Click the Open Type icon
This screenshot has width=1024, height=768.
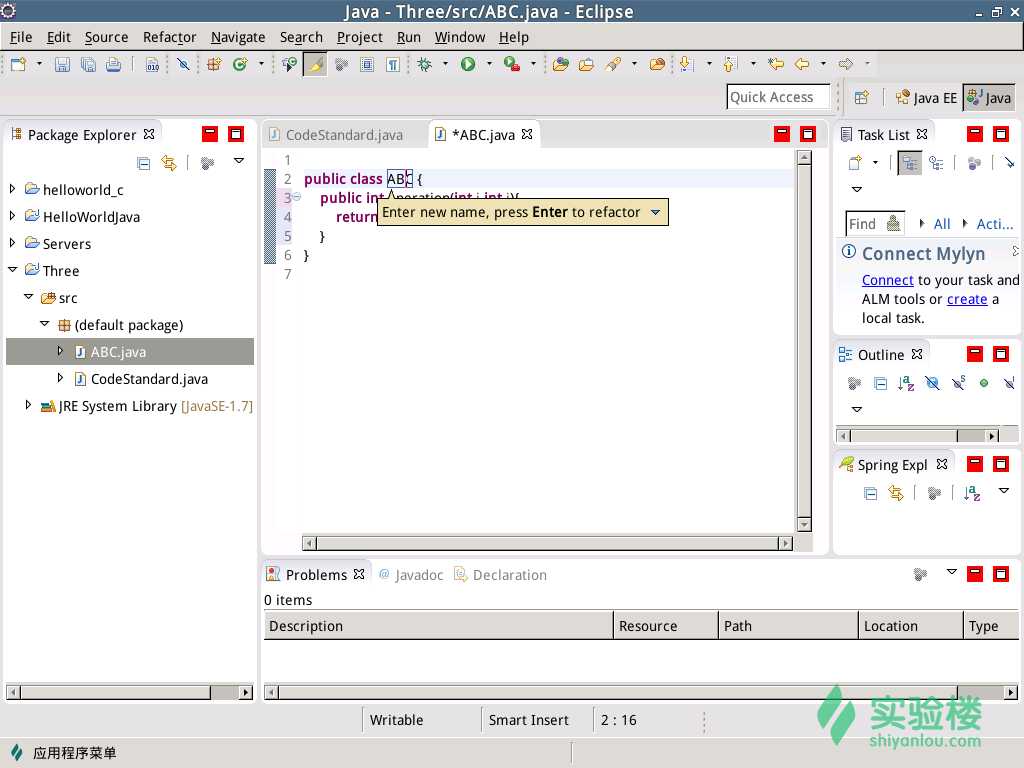tap(560, 64)
